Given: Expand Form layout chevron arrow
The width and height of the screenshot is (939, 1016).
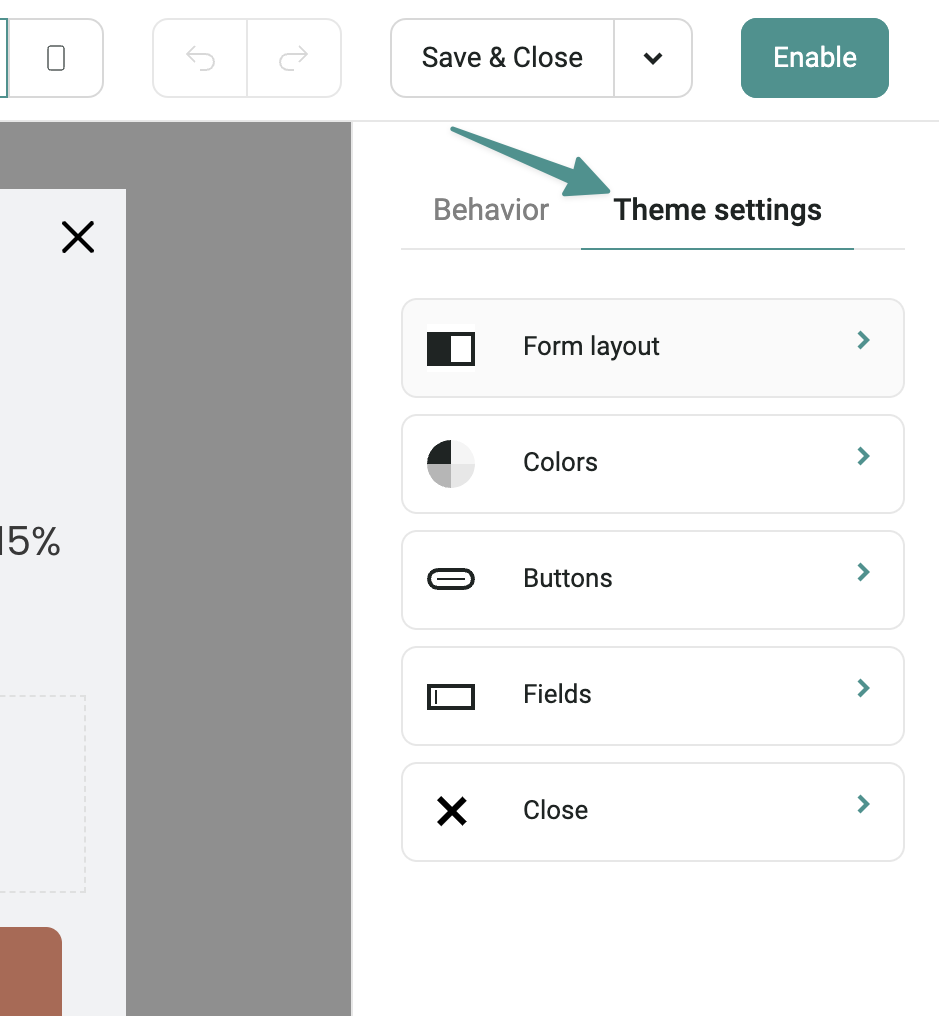Looking at the screenshot, I should (863, 340).
